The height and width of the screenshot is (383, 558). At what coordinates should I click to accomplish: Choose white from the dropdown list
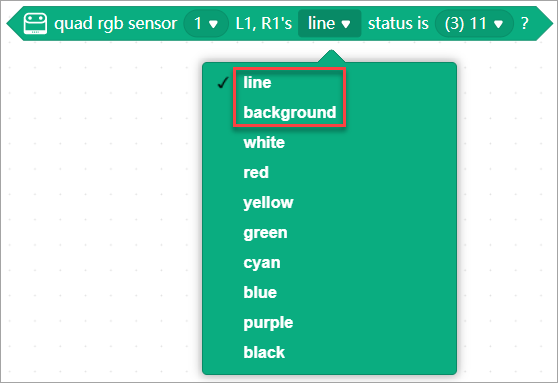pyautogui.click(x=264, y=143)
